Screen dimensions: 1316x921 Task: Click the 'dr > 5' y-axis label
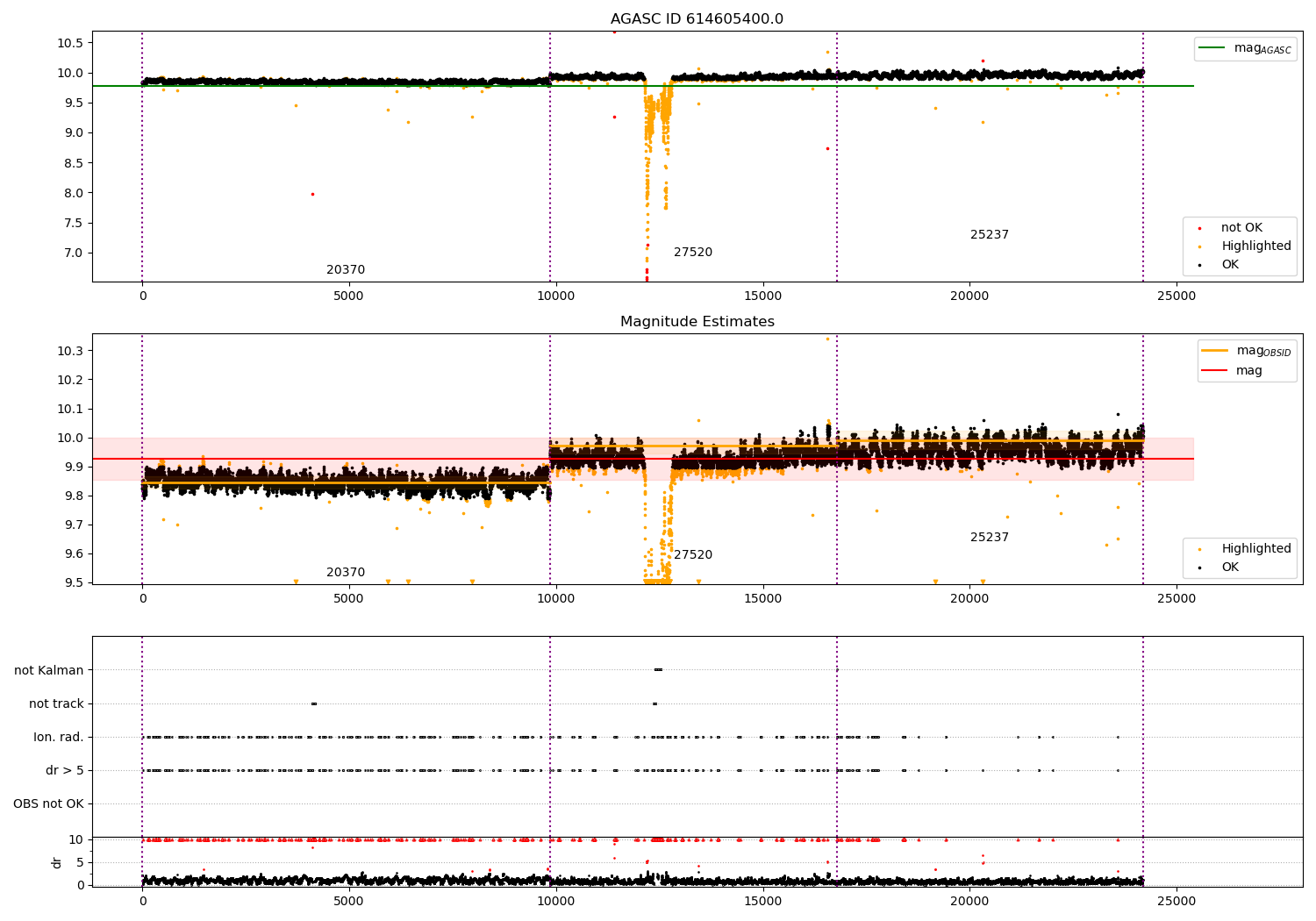tap(65, 771)
